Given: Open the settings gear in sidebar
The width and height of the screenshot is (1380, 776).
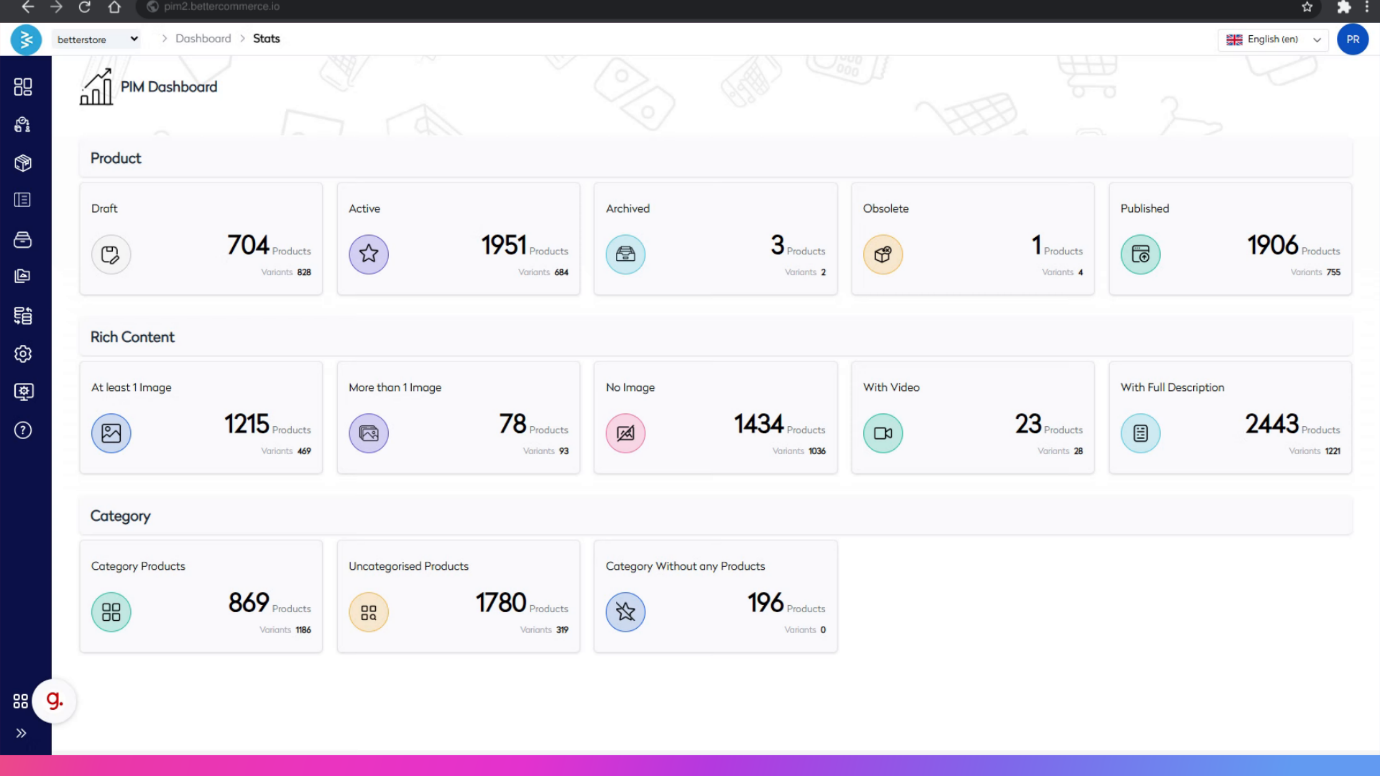Looking at the screenshot, I should pos(23,354).
